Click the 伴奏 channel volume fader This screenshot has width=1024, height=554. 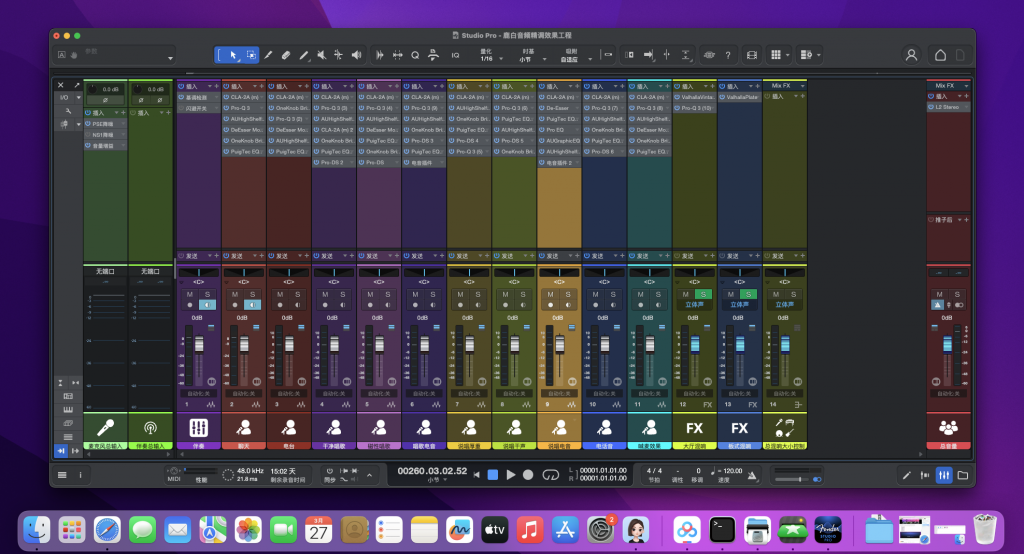[198, 345]
